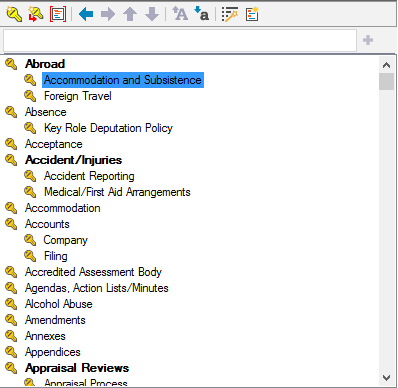Screen dimensions: 398x388
Task: Select the Accounts keyword
Action: 47,224
